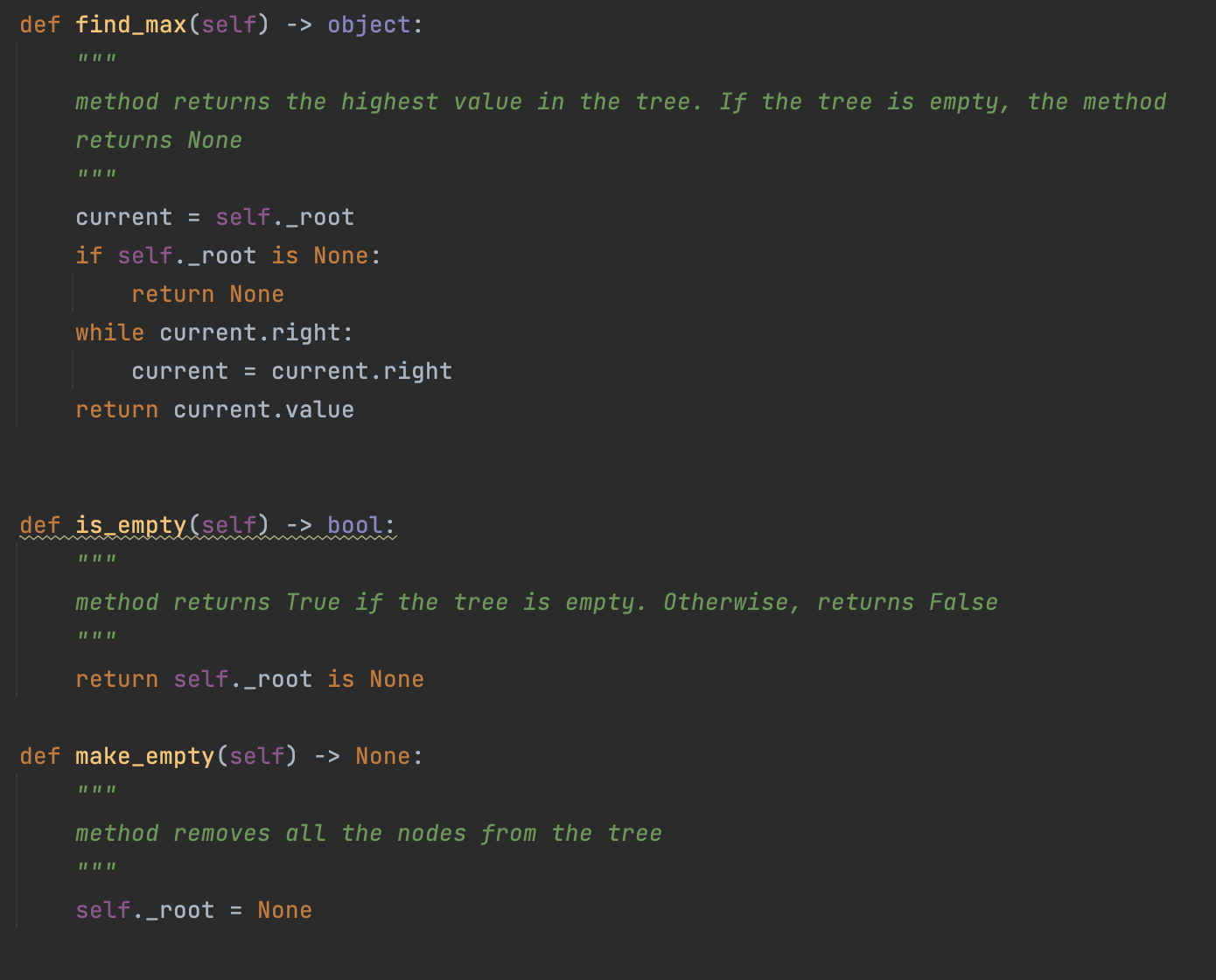Viewport: 1216px width, 980px height.
Task: Click the while current.right line
Action: (214, 332)
